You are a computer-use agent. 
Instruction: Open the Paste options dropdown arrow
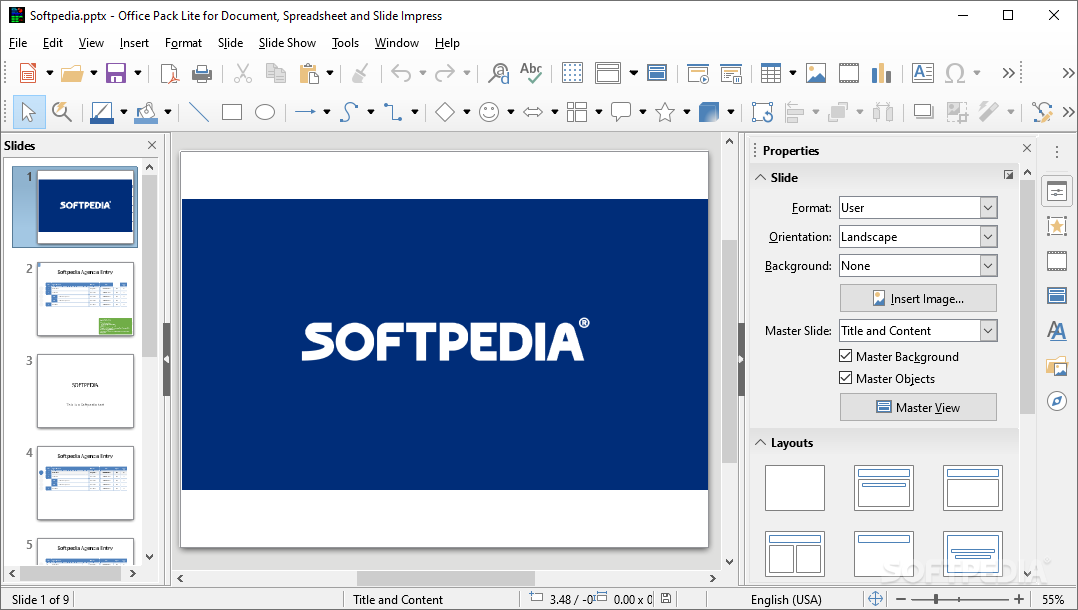330,73
